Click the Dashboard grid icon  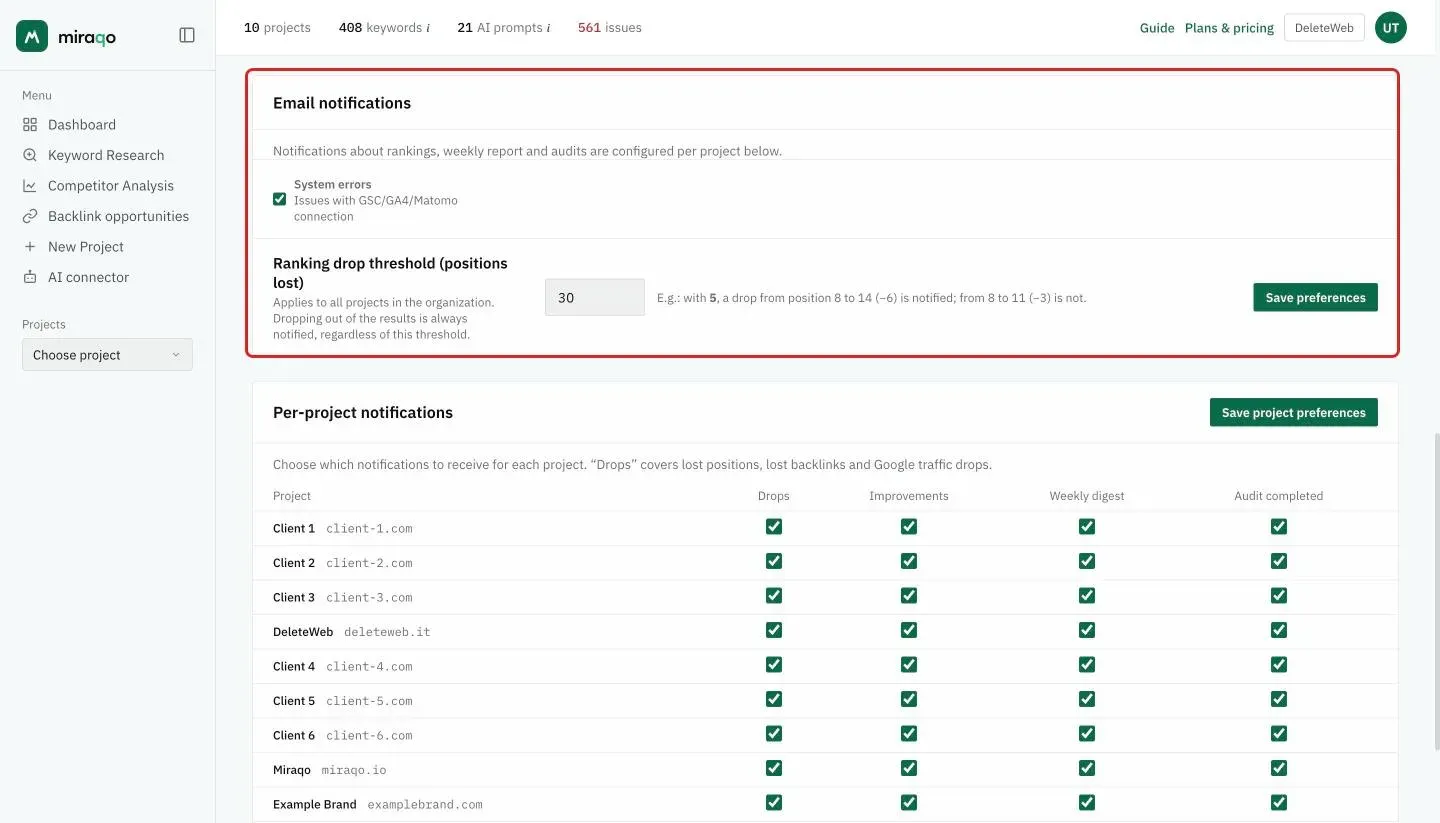[x=30, y=125]
